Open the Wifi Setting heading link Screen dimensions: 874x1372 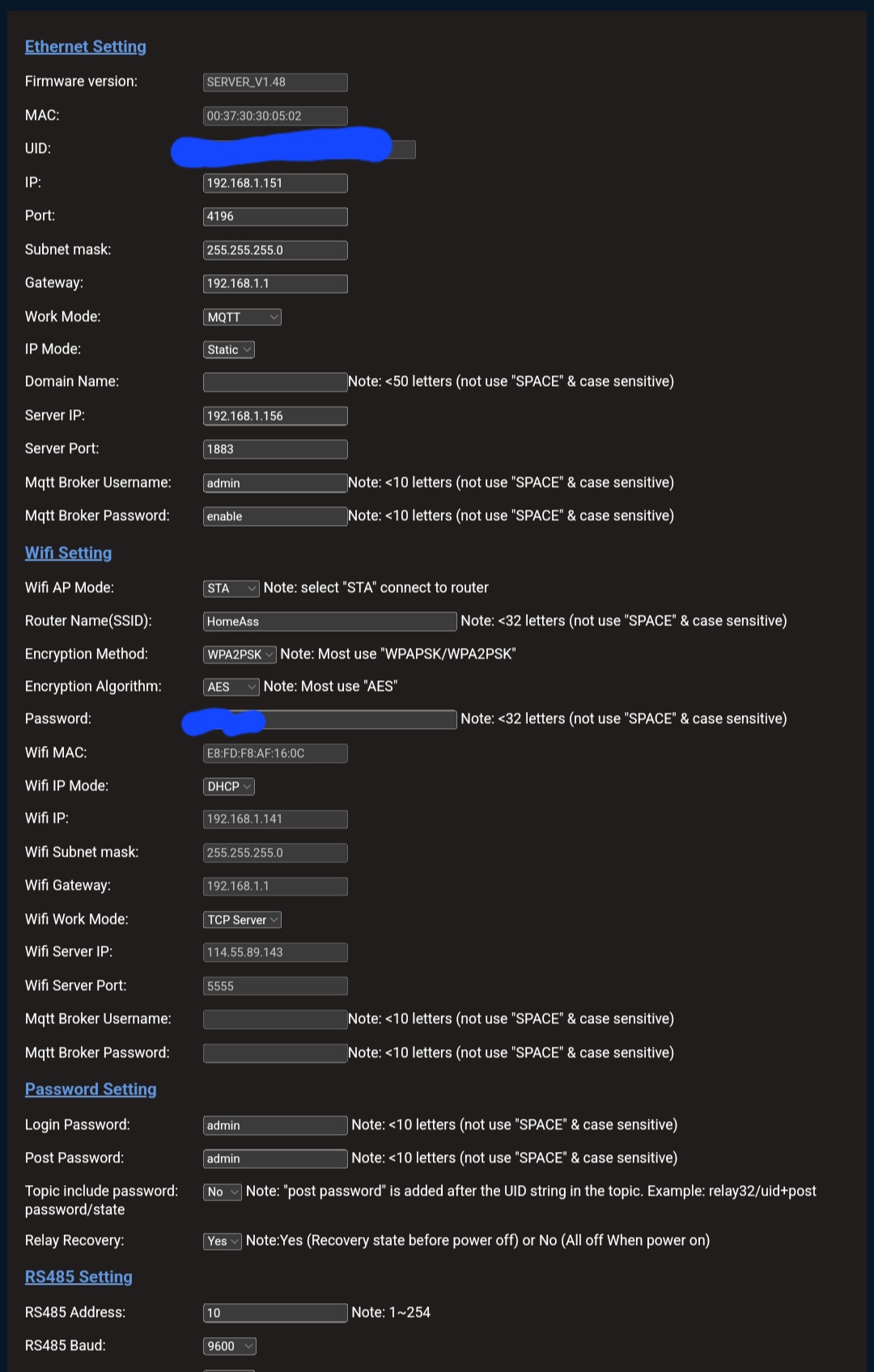click(x=69, y=553)
